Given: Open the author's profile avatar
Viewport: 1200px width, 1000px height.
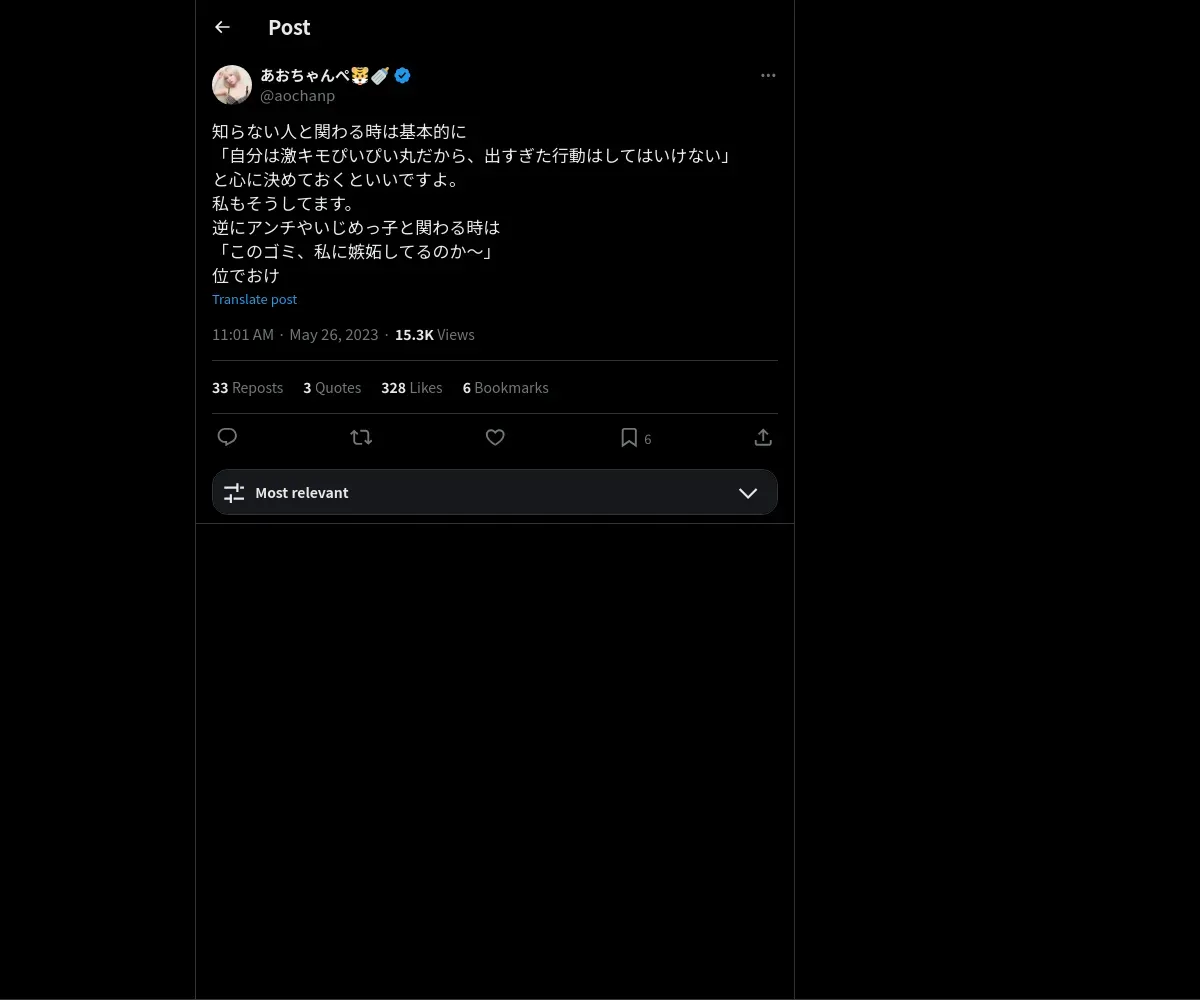Looking at the screenshot, I should [232, 85].
